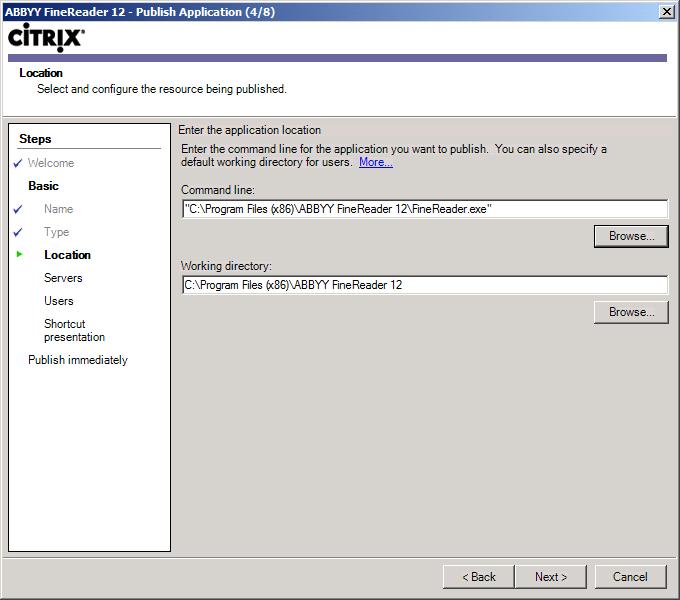680x600 pixels.
Task: Click into the Working directory input field
Action: 425,285
